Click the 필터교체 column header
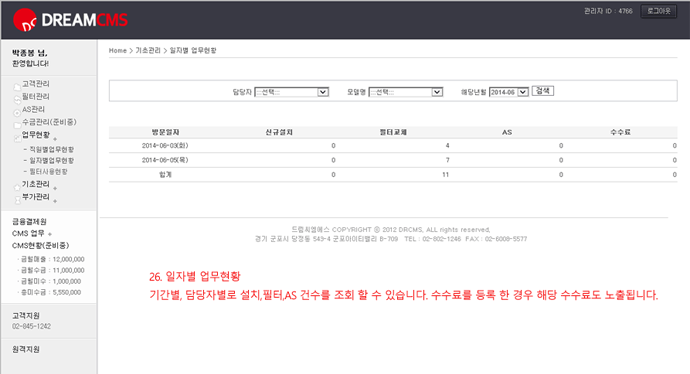 393,132
